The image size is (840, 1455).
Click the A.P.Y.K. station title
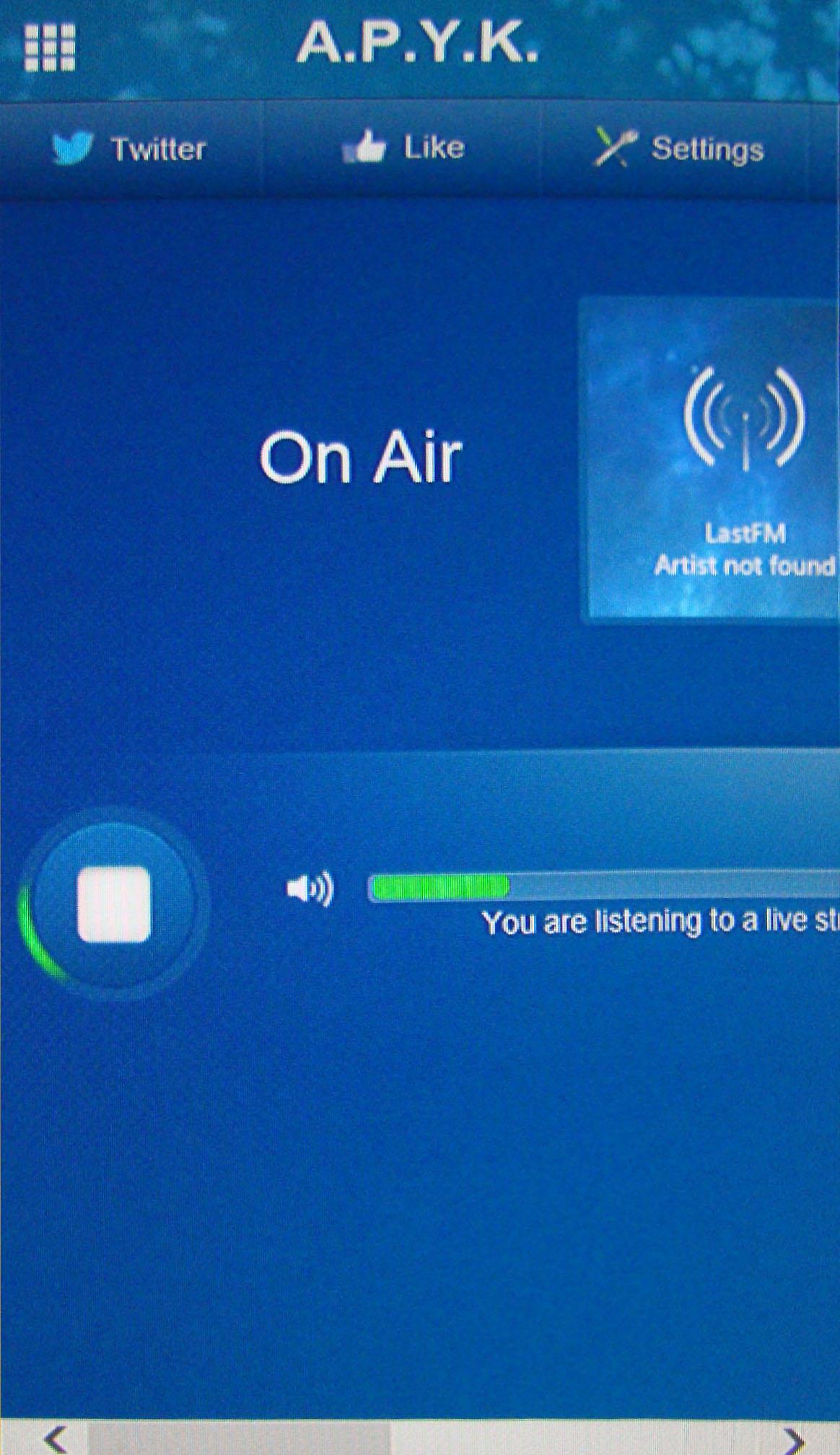[417, 43]
